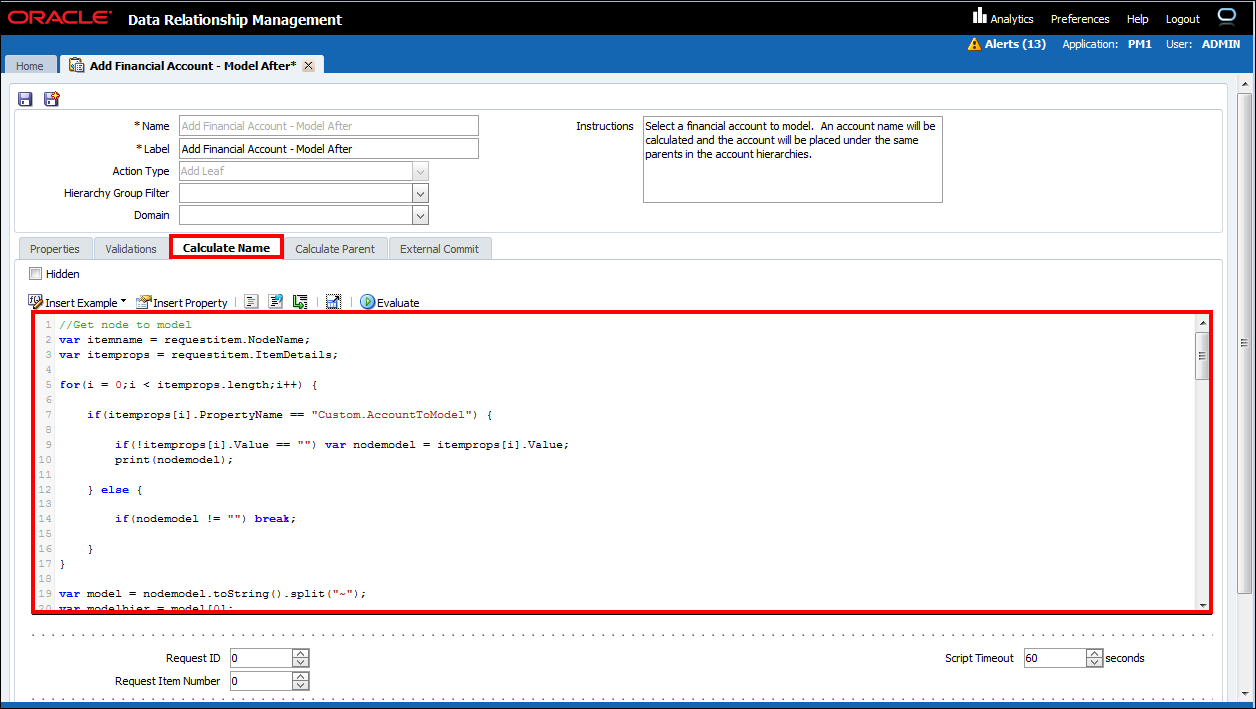Increase the Script Timeout seconds
The image size is (1256, 709).
pyautogui.click(x=1095, y=654)
